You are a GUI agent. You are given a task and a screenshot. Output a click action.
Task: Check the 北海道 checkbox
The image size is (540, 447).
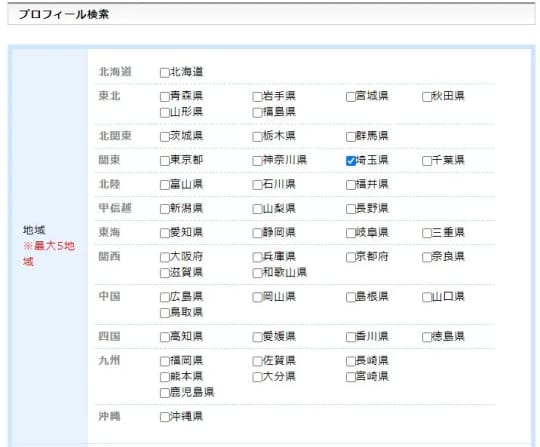click(165, 73)
